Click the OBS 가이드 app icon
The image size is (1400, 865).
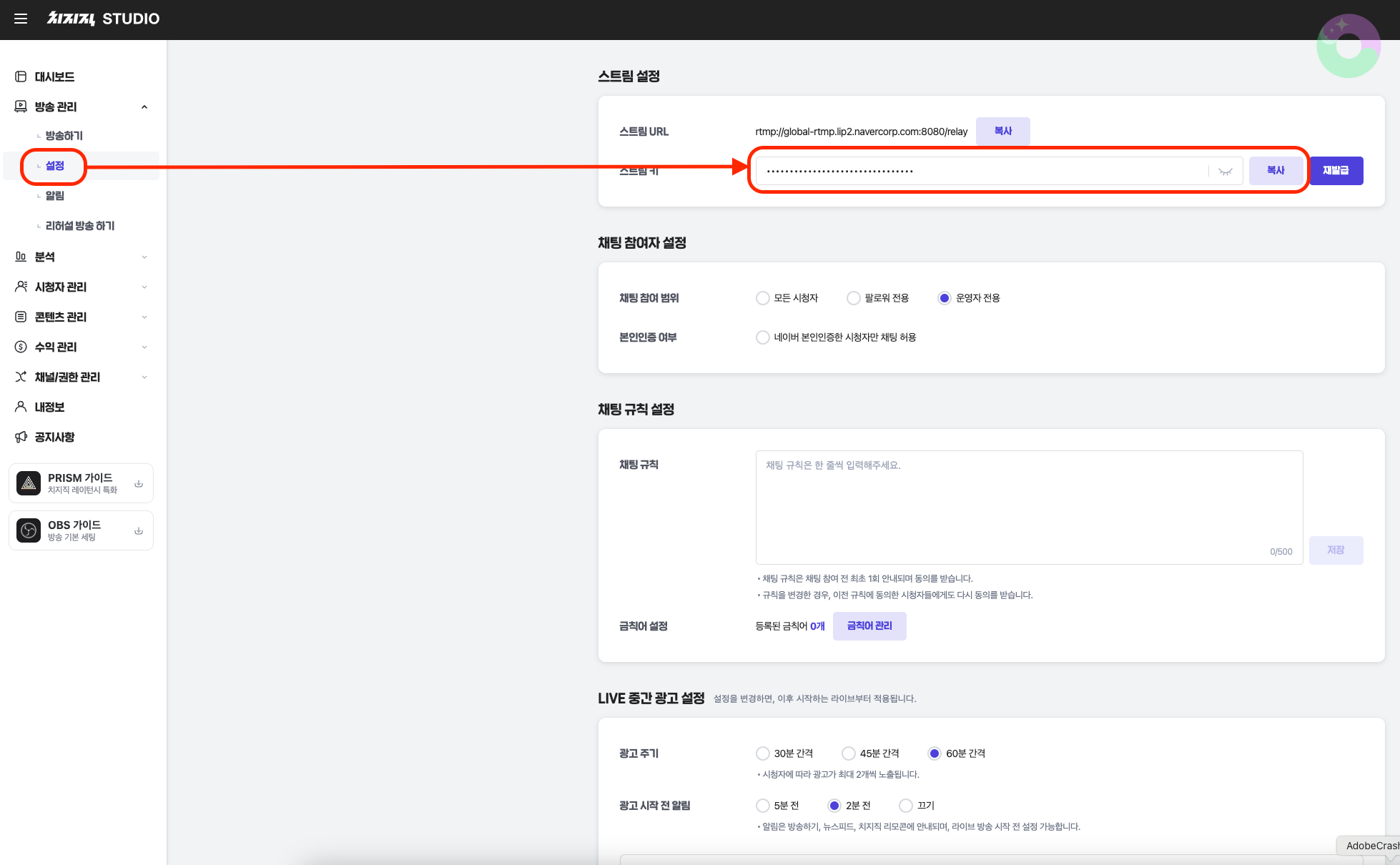(29, 530)
